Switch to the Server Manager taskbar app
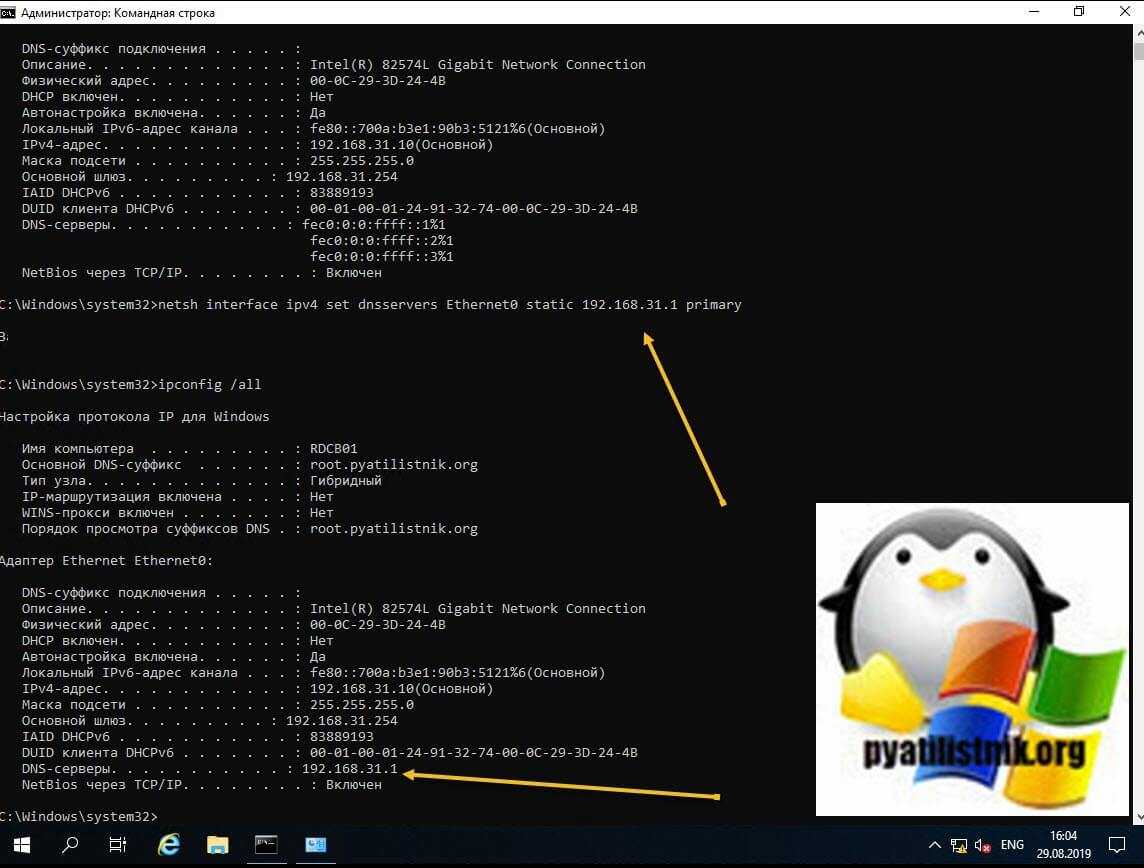The width and height of the screenshot is (1144, 868). click(x=316, y=845)
